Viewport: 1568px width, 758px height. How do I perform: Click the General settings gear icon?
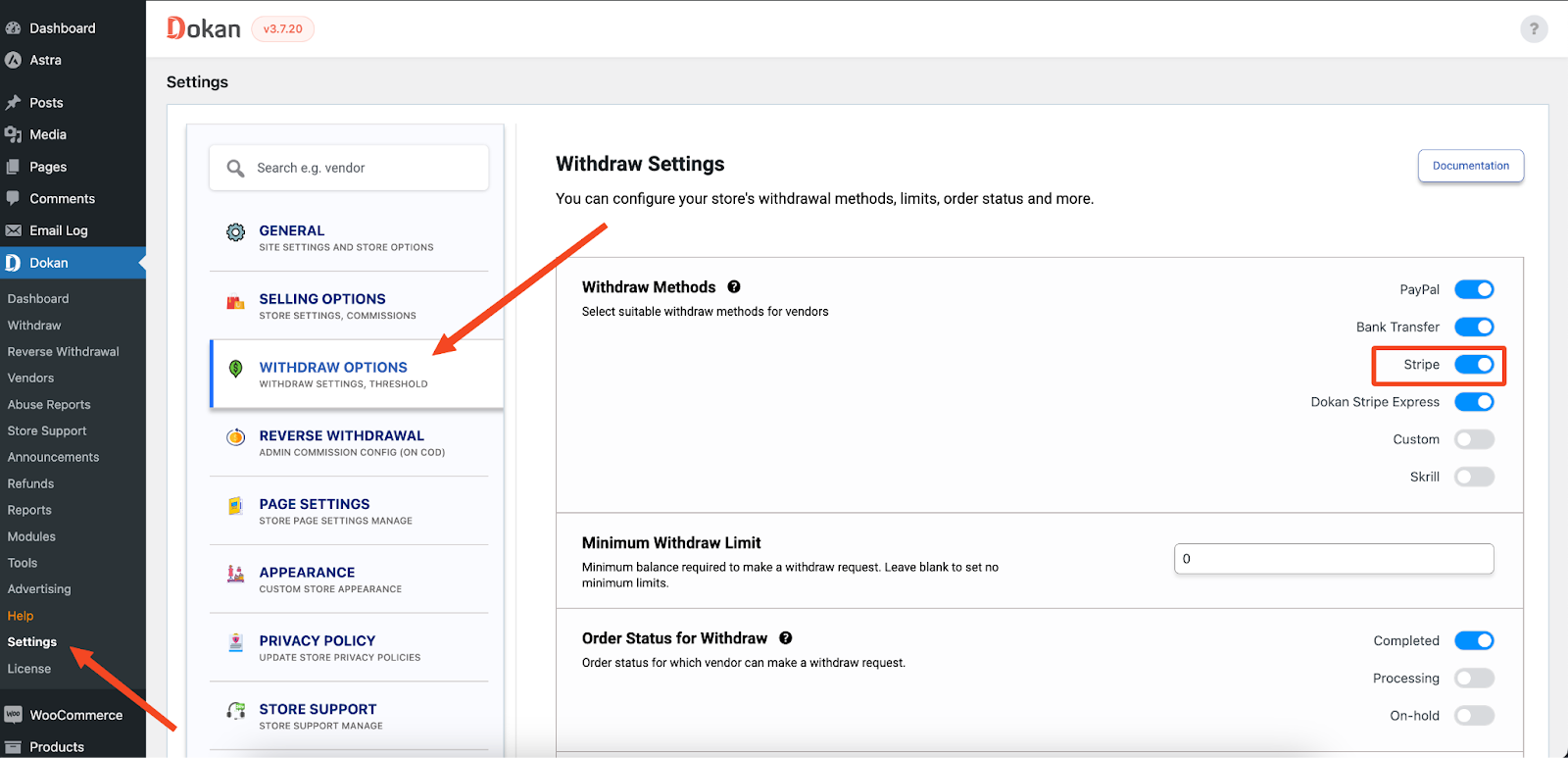[x=235, y=232]
